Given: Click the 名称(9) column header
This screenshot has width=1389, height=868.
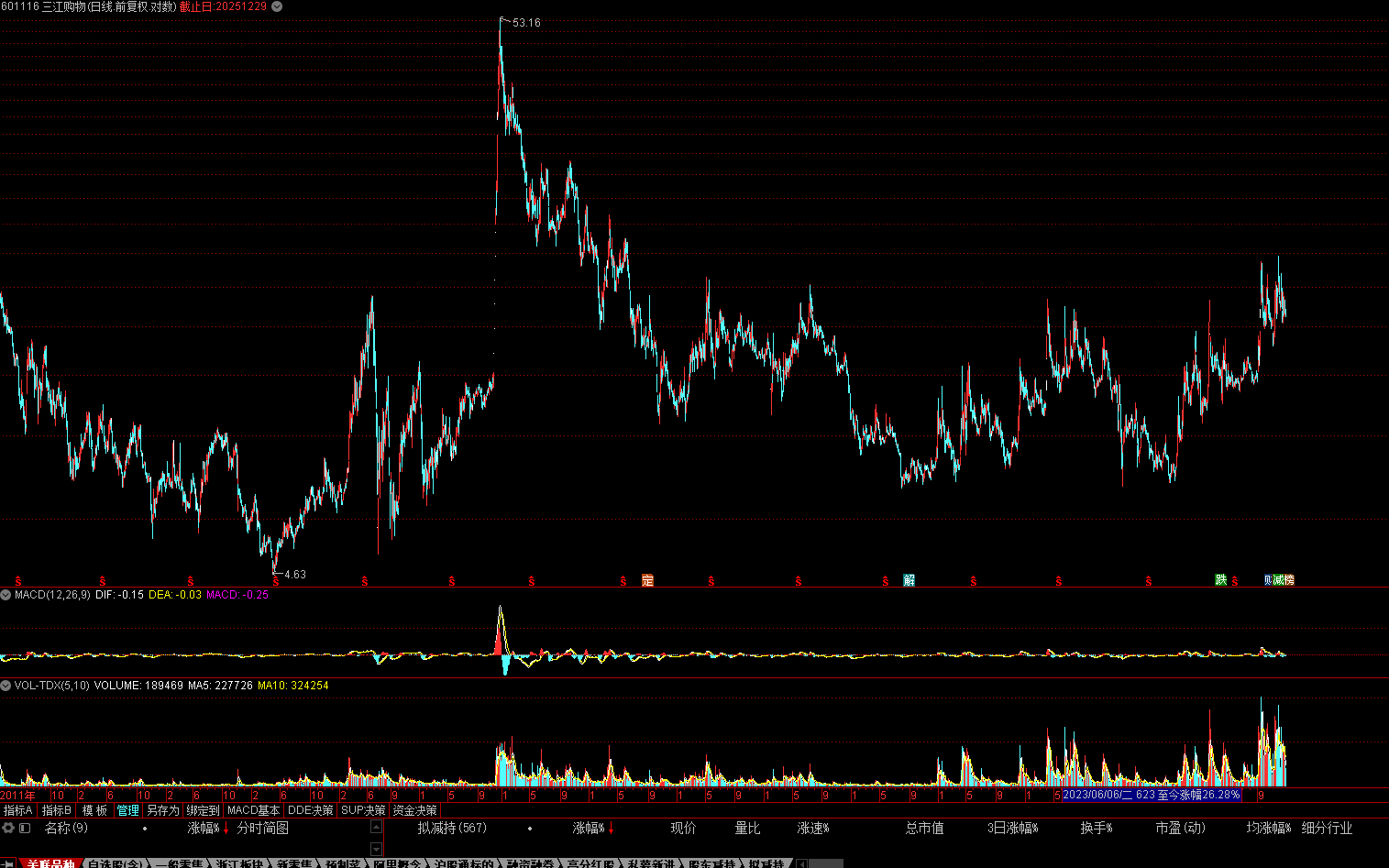Looking at the screenshot, I should coord(66,828).
